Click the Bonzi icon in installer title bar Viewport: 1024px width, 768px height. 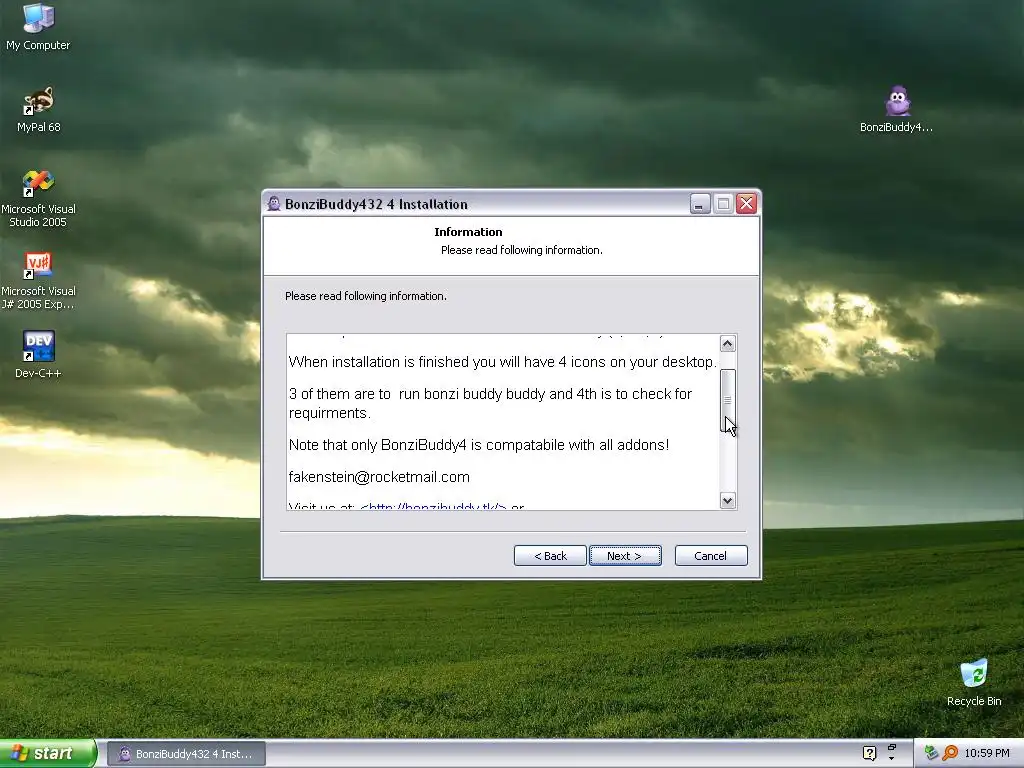(274, 204)
